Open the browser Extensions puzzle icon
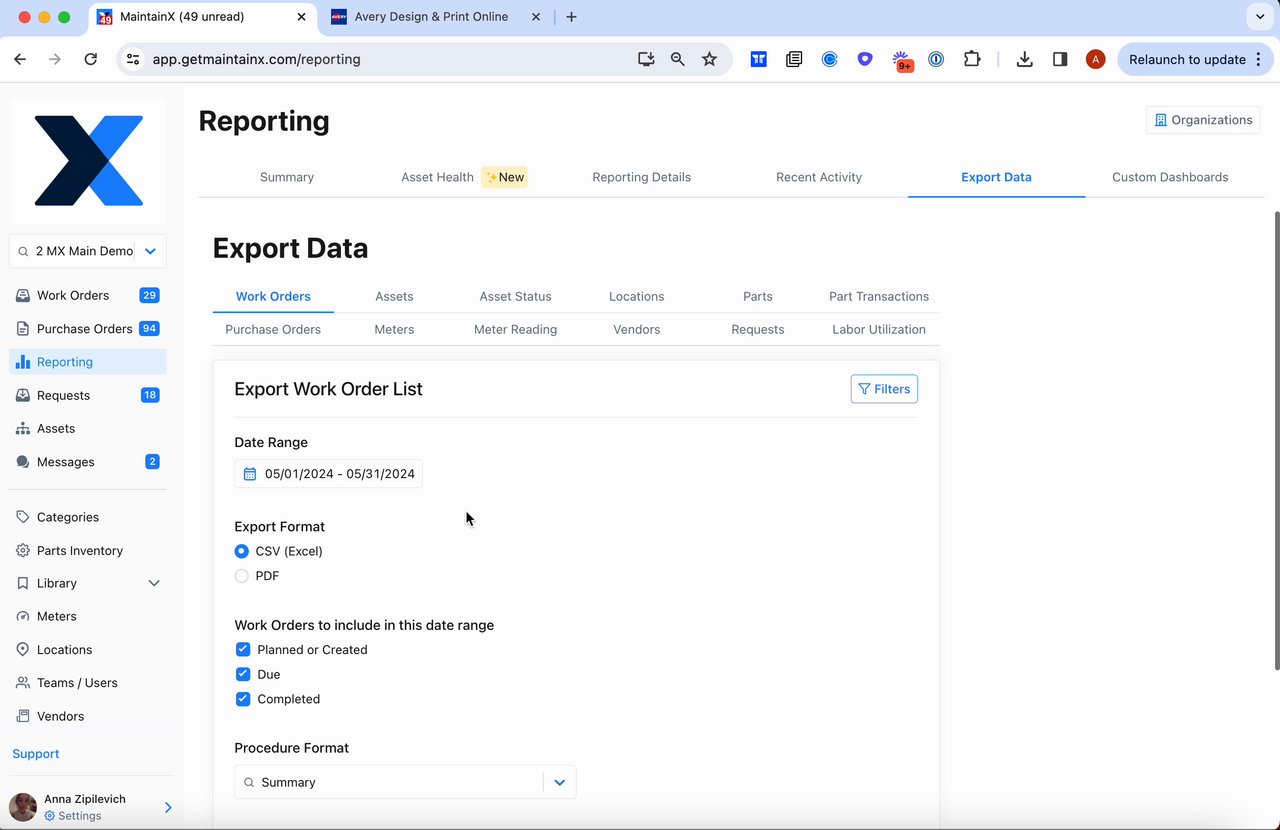The image size is (1280, 830). (x=972, y=59)
